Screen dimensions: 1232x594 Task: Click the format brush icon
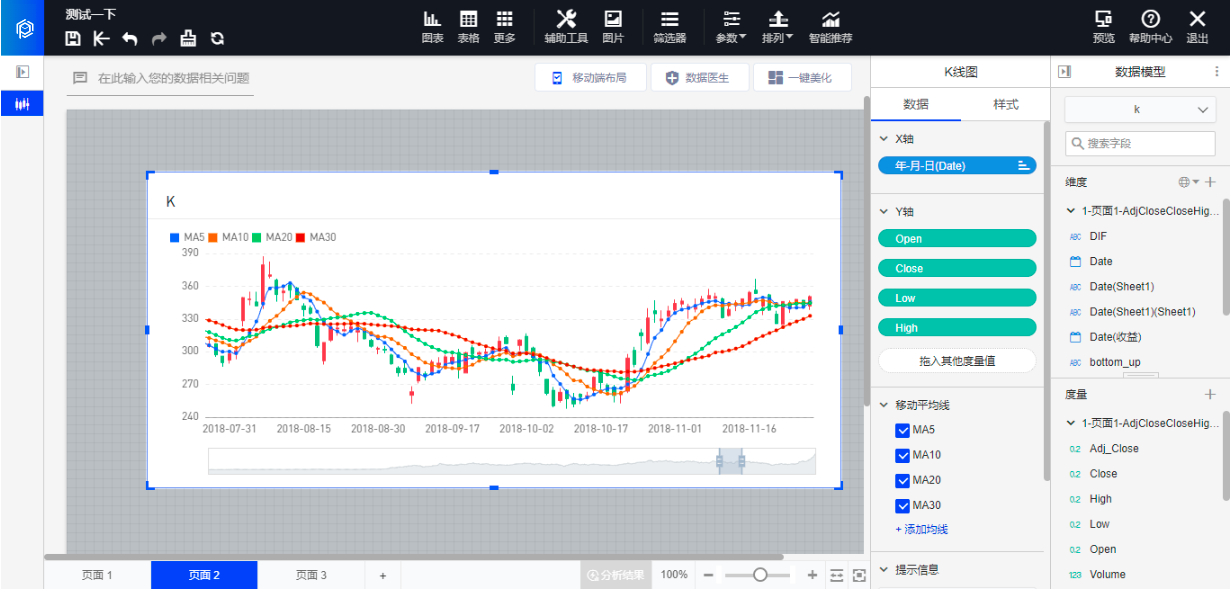click(188, 38)
